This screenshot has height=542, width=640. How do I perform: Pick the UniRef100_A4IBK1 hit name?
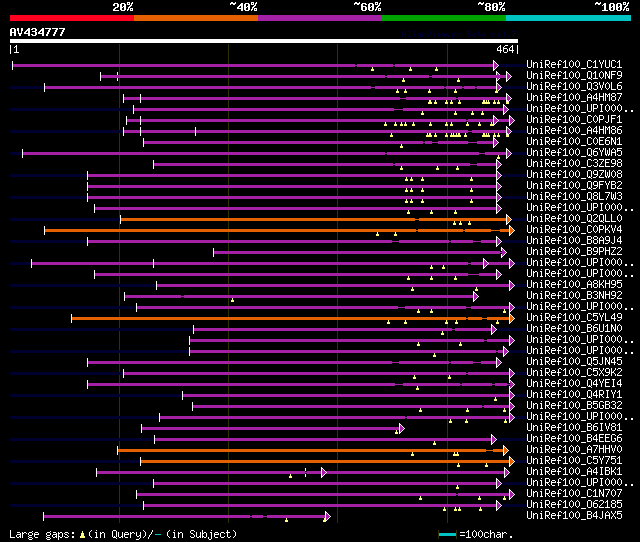pyautogui.click(x=574, y=472)
